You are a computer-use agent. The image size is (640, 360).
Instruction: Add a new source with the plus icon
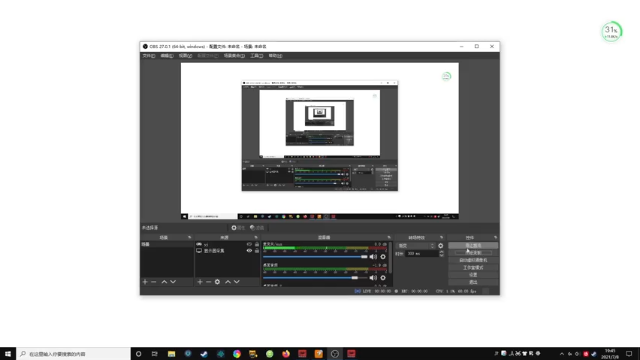tap(200, 282)
